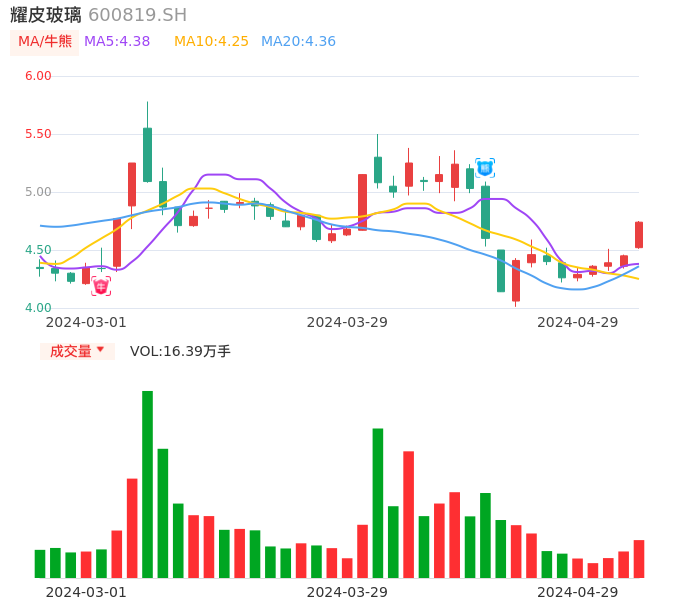686x606 pixels.
Task: Click the 6.00 price axis label
Action: click(38, 76)
